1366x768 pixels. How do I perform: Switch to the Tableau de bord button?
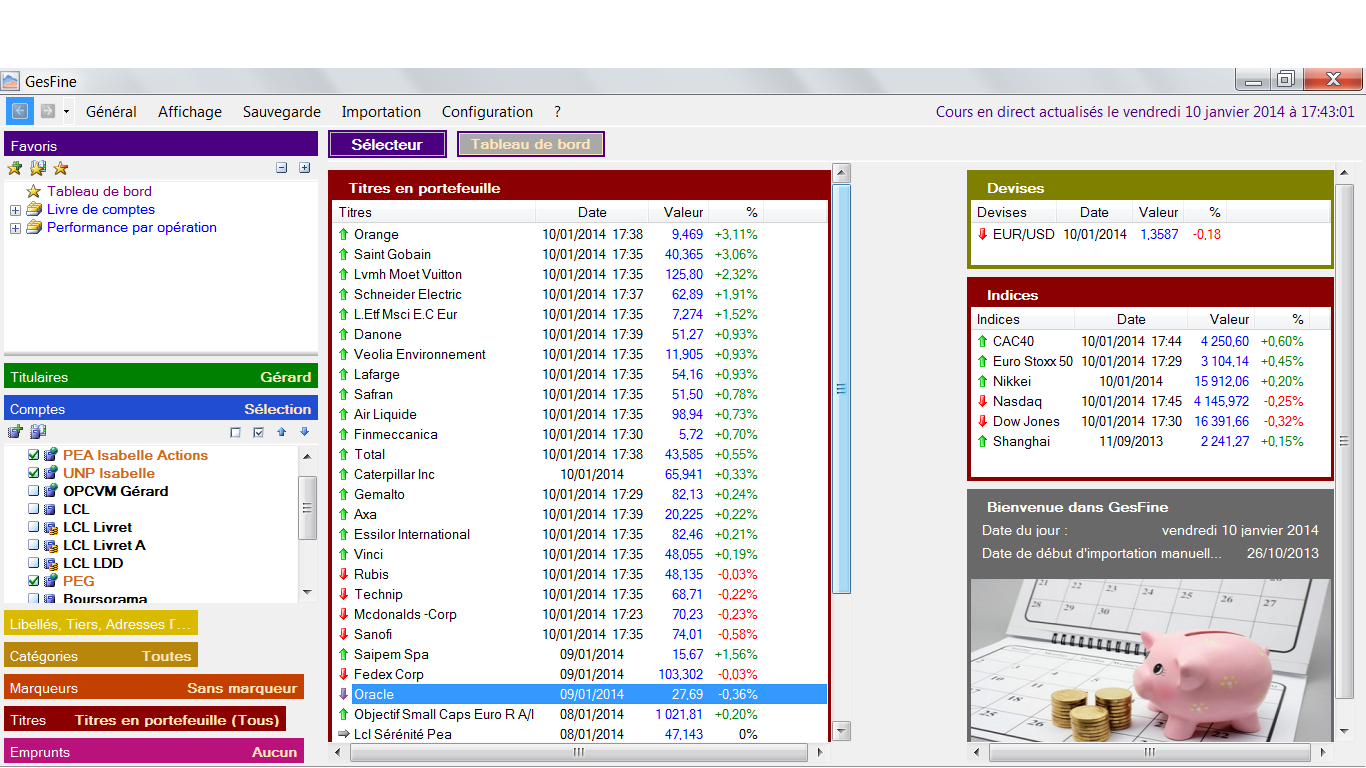pyautogui.click(x=531, y=145)
